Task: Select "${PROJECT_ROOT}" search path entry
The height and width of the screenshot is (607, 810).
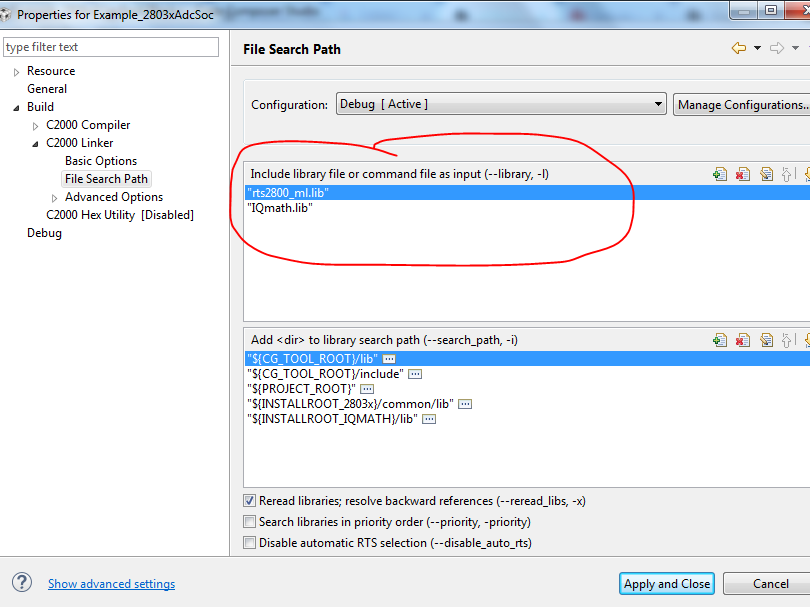Action: pyautogui.click(x=527, y=388)
